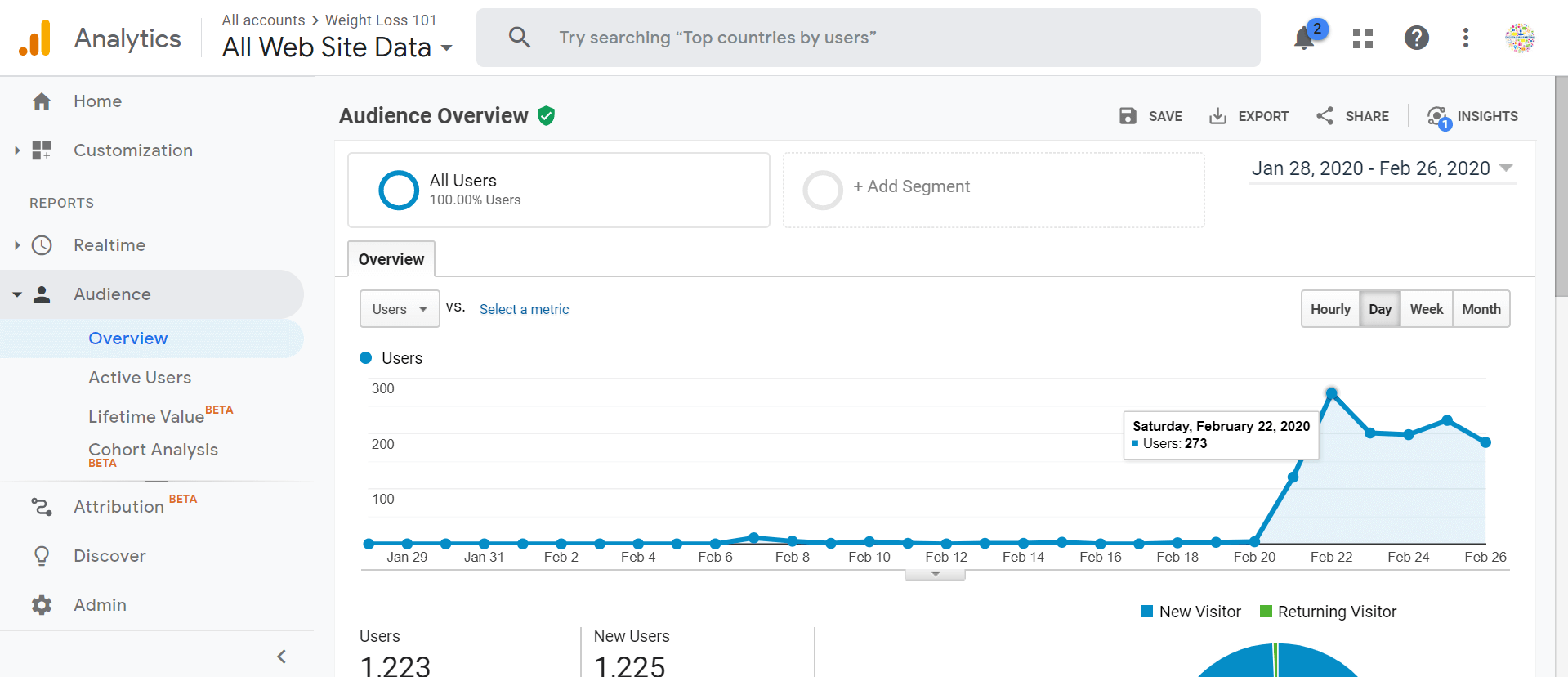Go to Home in the sidebar

(x=98, y=101)
